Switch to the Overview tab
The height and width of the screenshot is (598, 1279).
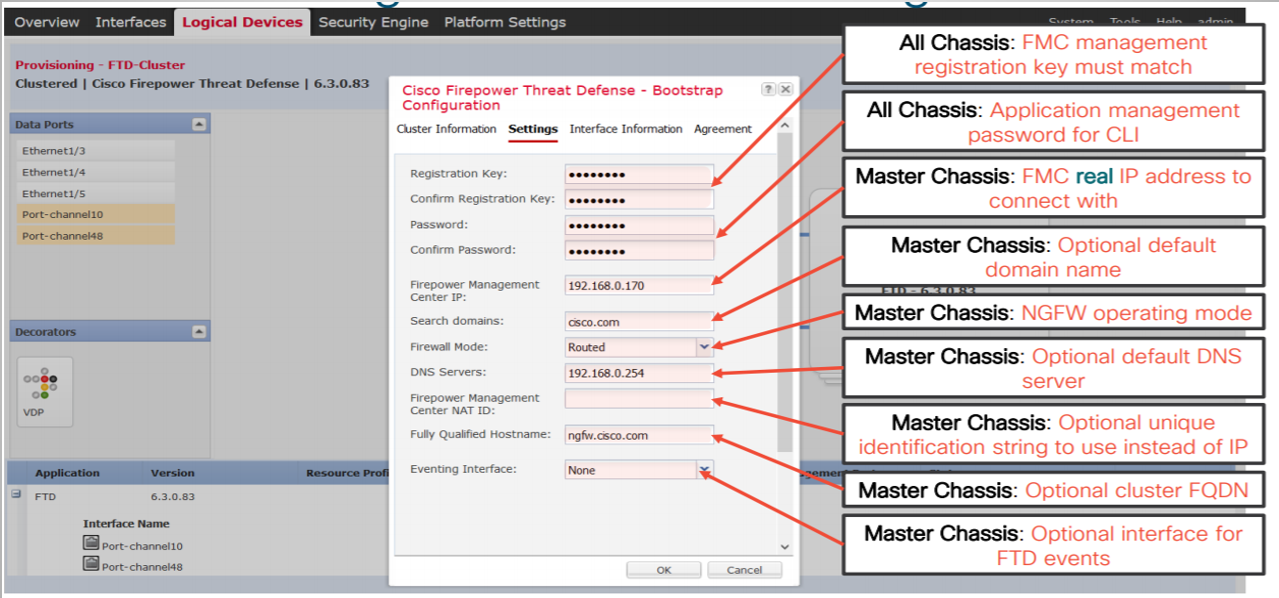tap(47, 22)
